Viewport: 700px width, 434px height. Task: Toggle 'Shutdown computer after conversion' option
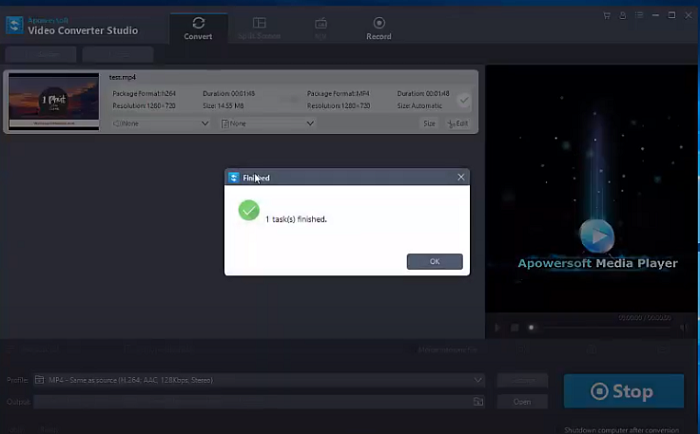[621, 430]
